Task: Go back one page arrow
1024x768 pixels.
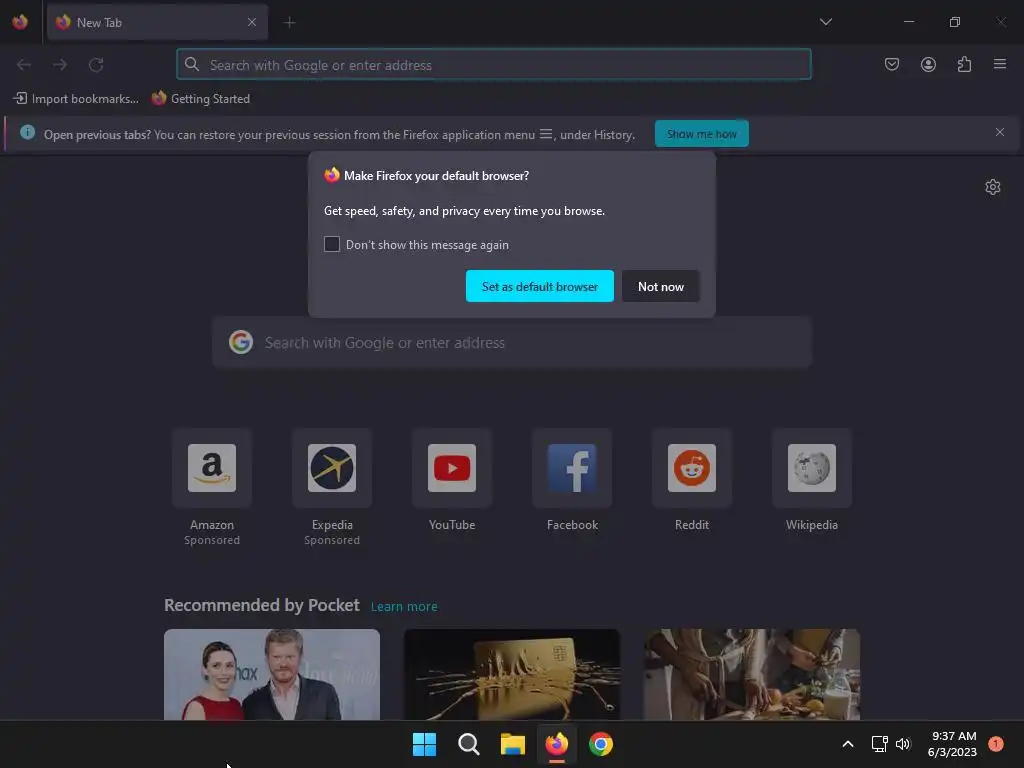Action: (24, 65)
